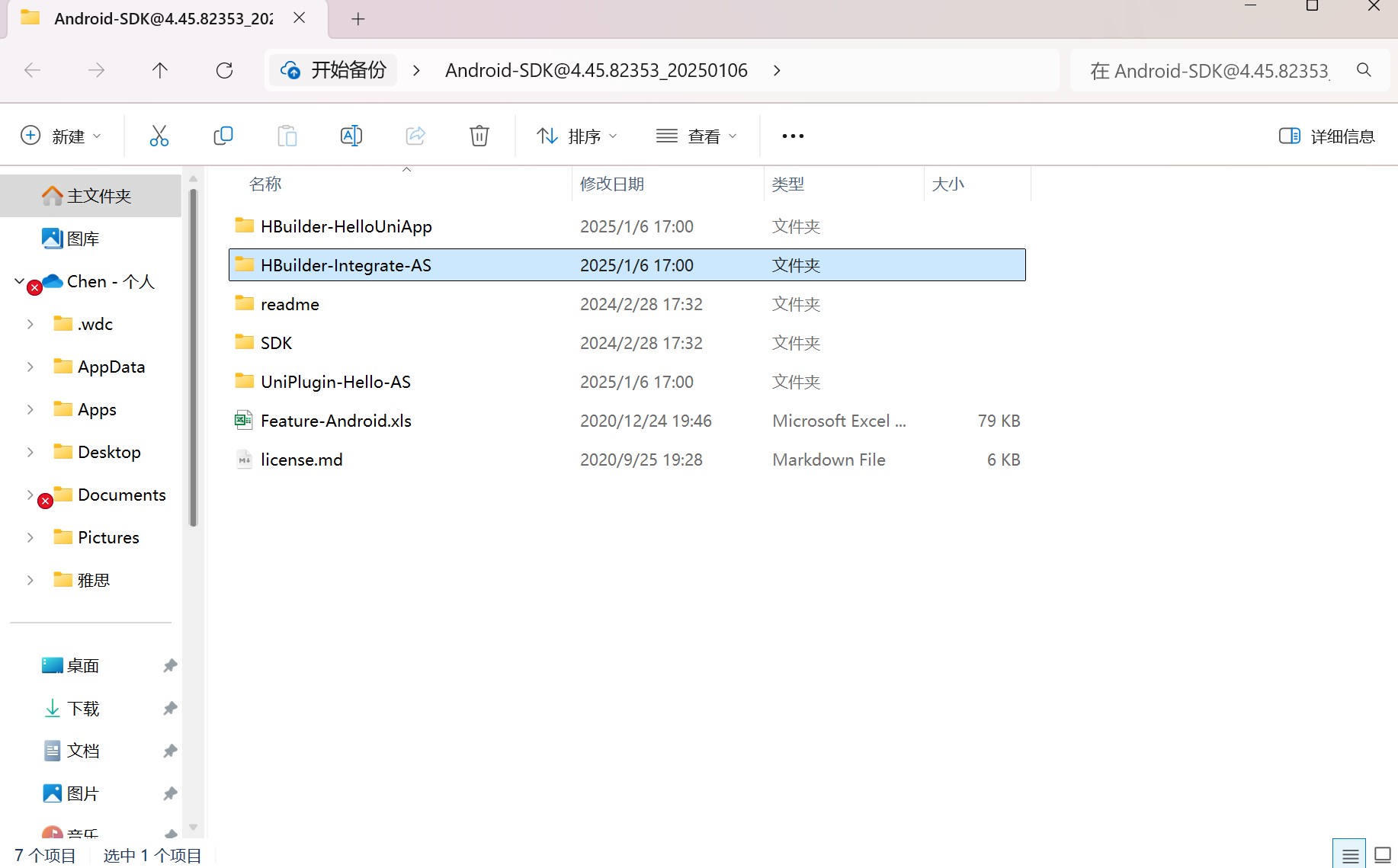Click the Cut scissors icon
The height and width of the screenshot is (868, 1398).
[x=159, y=136]
